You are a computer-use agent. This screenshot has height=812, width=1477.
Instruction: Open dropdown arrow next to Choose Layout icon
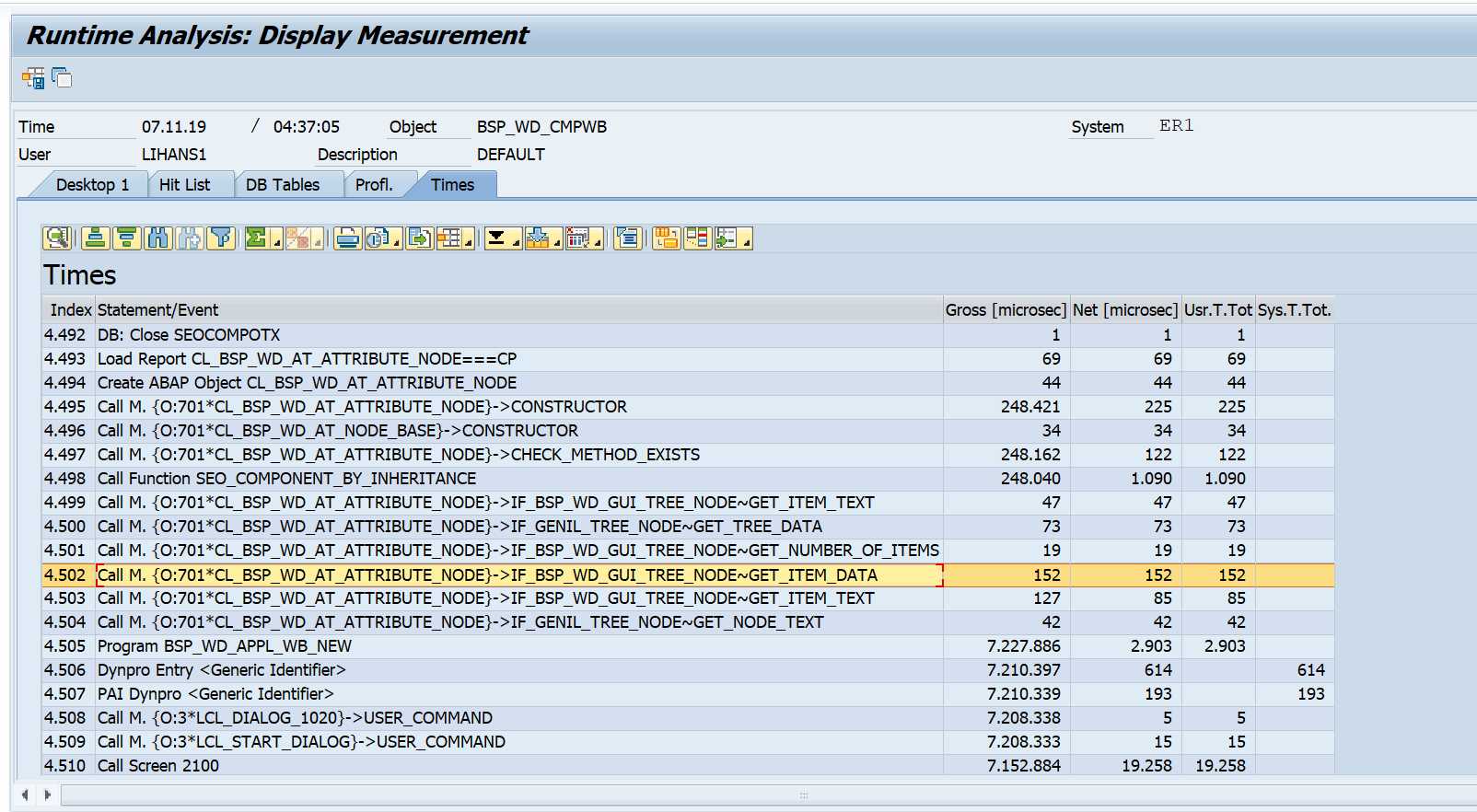point(469,239)
